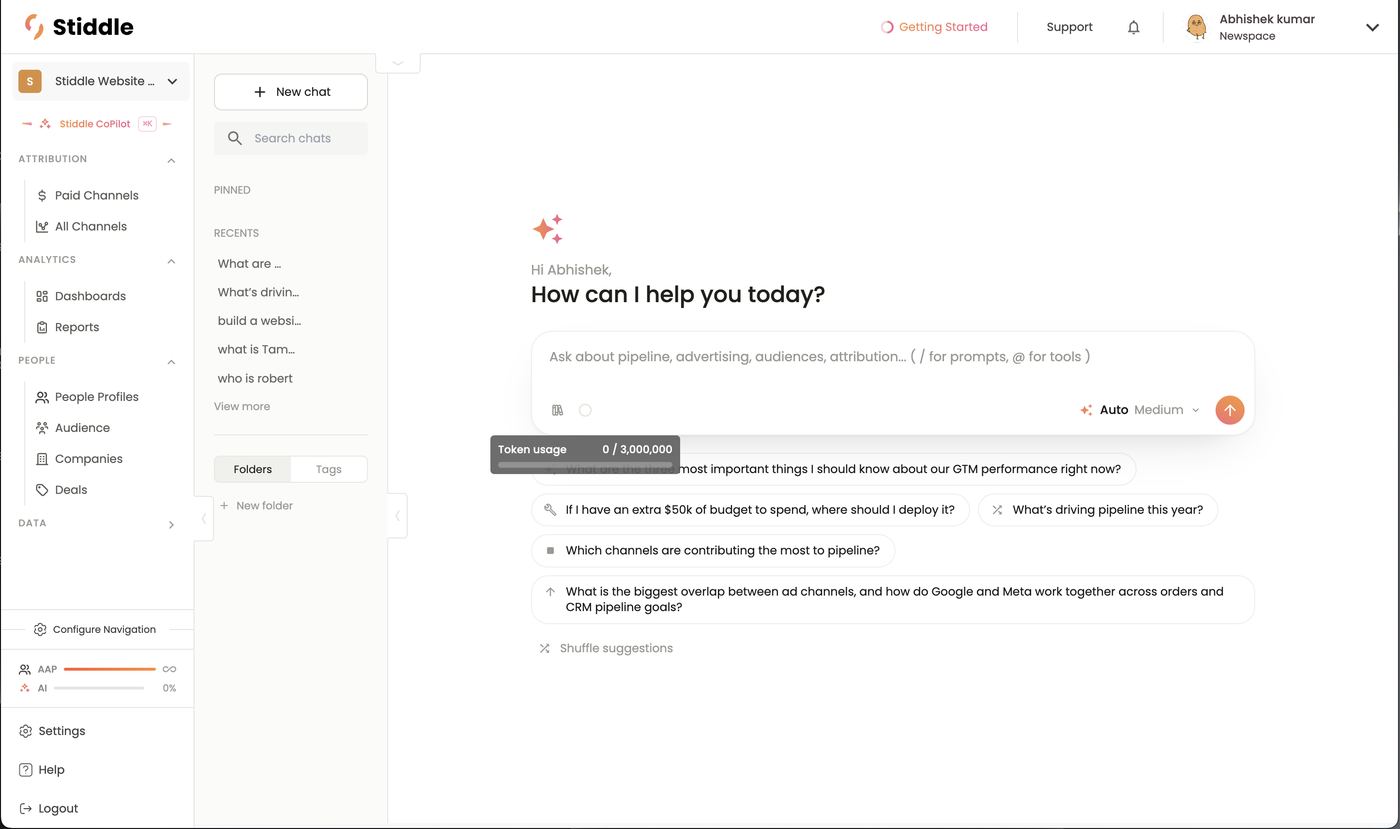Click the Companies building icon
Screen dimensions: 1400x829
click(x=42, y=460)
